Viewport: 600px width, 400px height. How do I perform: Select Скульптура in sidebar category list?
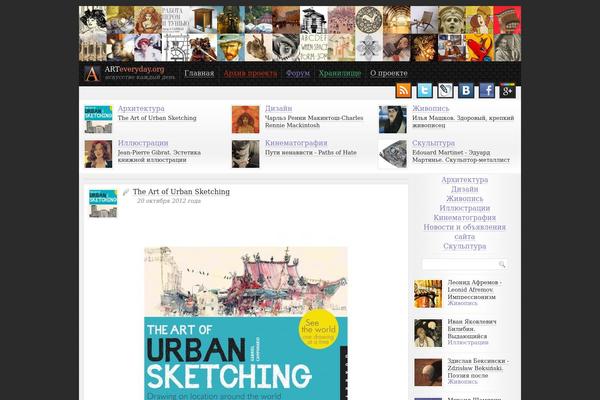pyautogui.click(x=465, y=246)
